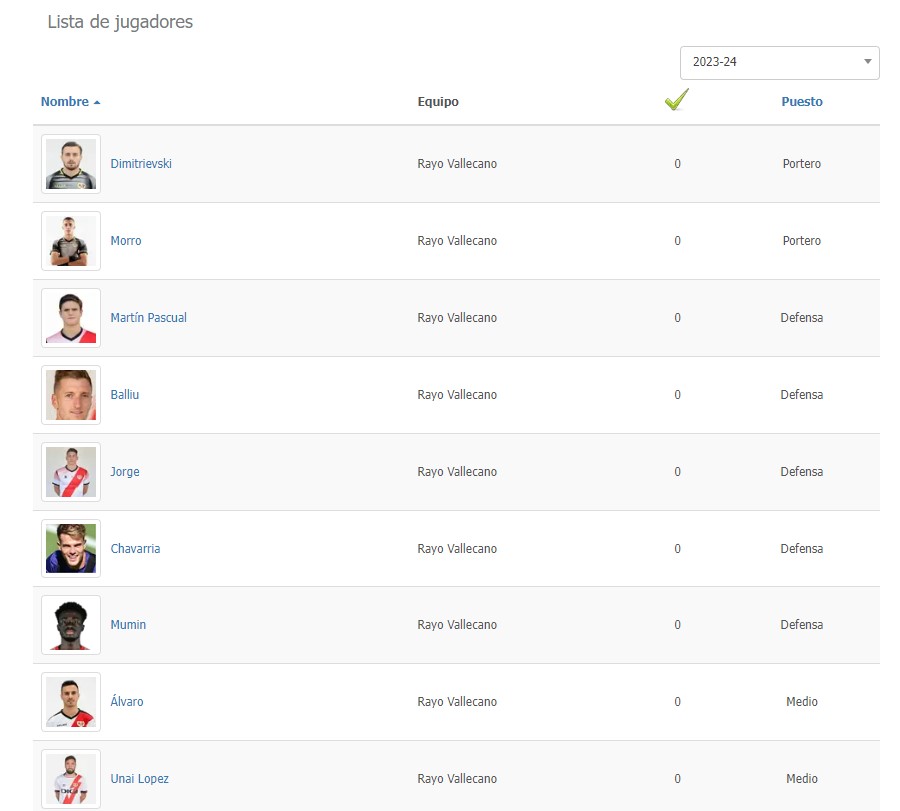Click the green checkmark column icon
900x811 pixels.
pyautogui.click(x=677, y=100)
